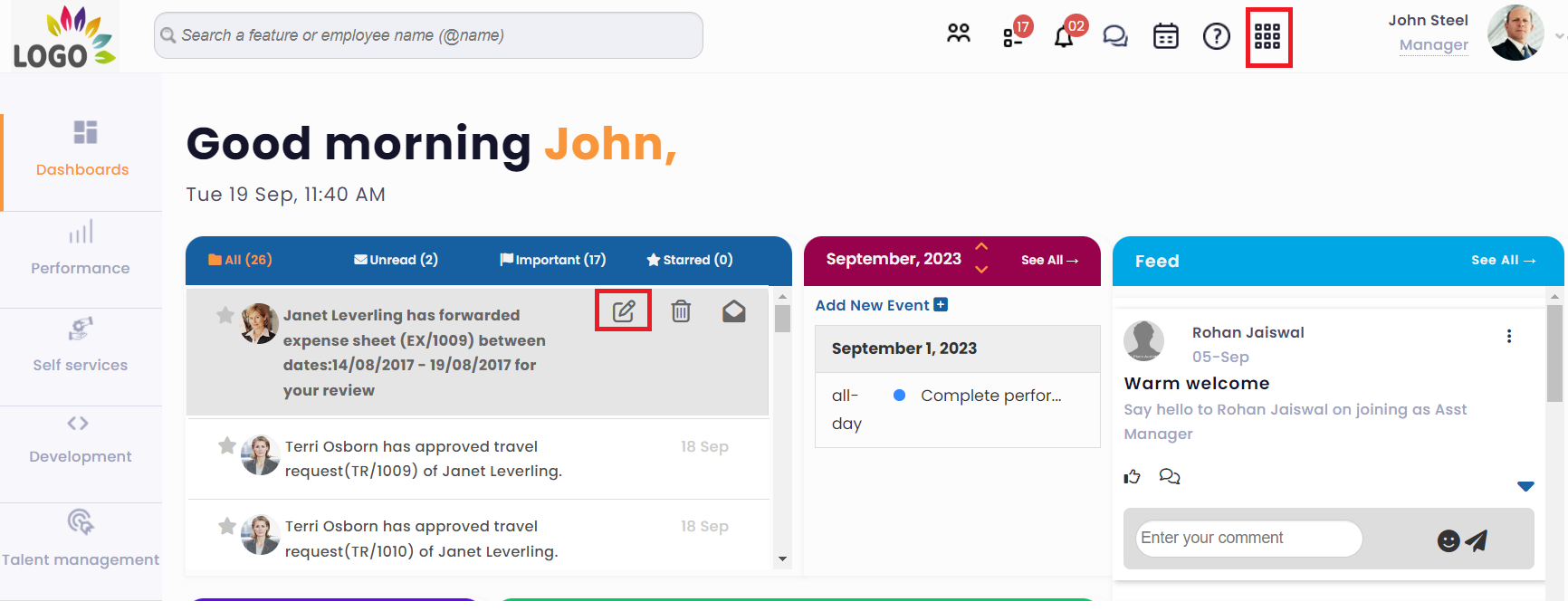Click the inbox scrollbar down arrow
This screenshot has height=611, width=1568.
pyautogui.click(x=783, y=559)
